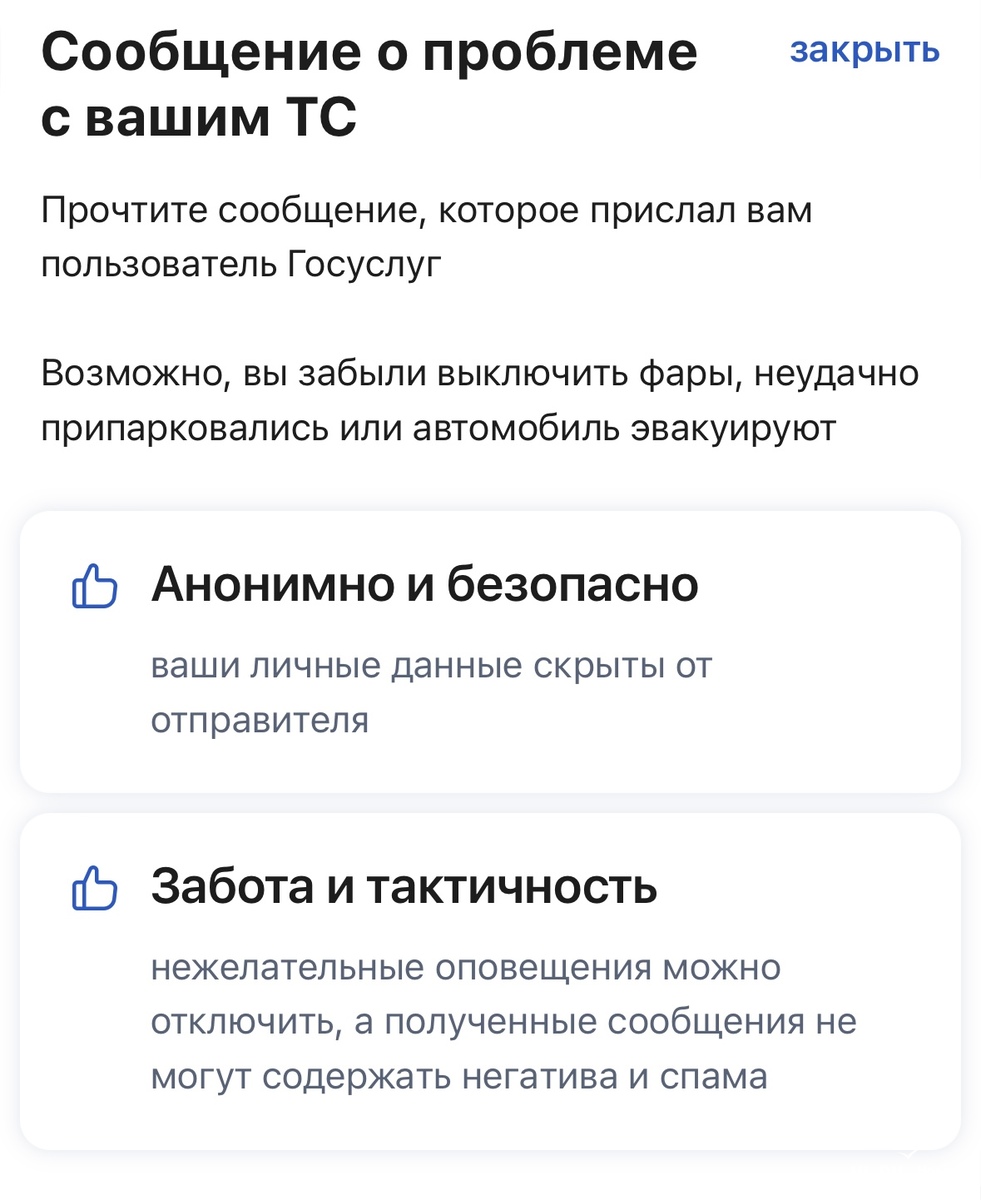
Task: Click the «Прочтите сообщение, которое прислал вам» line
Action: [x=427, y=212]
